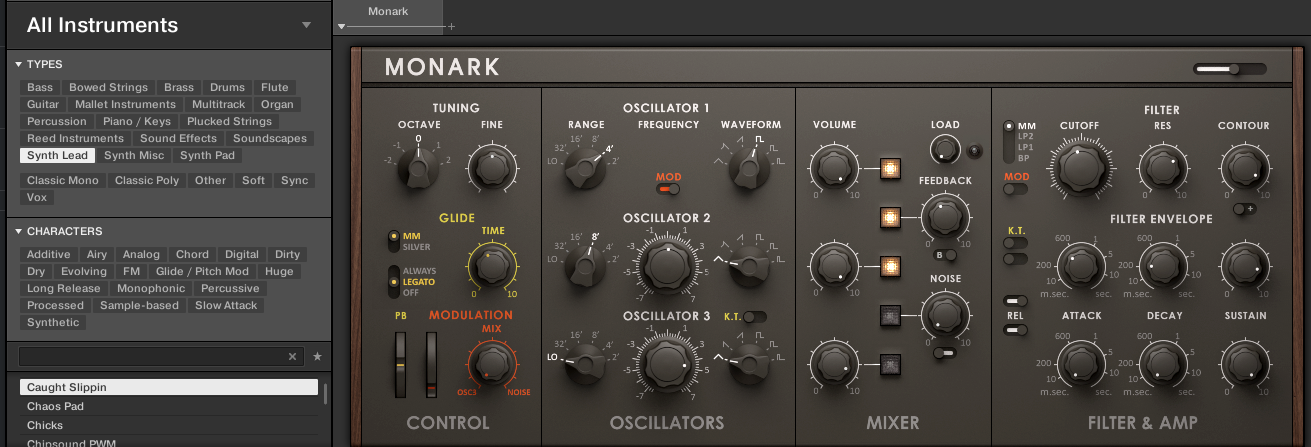Select the Sample-based character tag
This screenshot has width=1311, height=447.
138,306
